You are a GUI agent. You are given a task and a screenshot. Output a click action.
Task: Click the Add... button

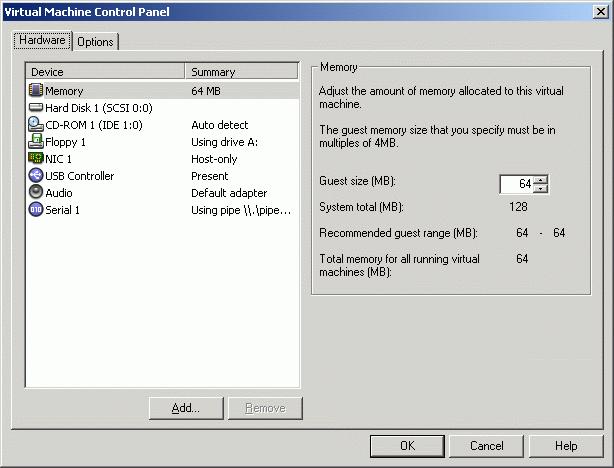pos(186,408)
